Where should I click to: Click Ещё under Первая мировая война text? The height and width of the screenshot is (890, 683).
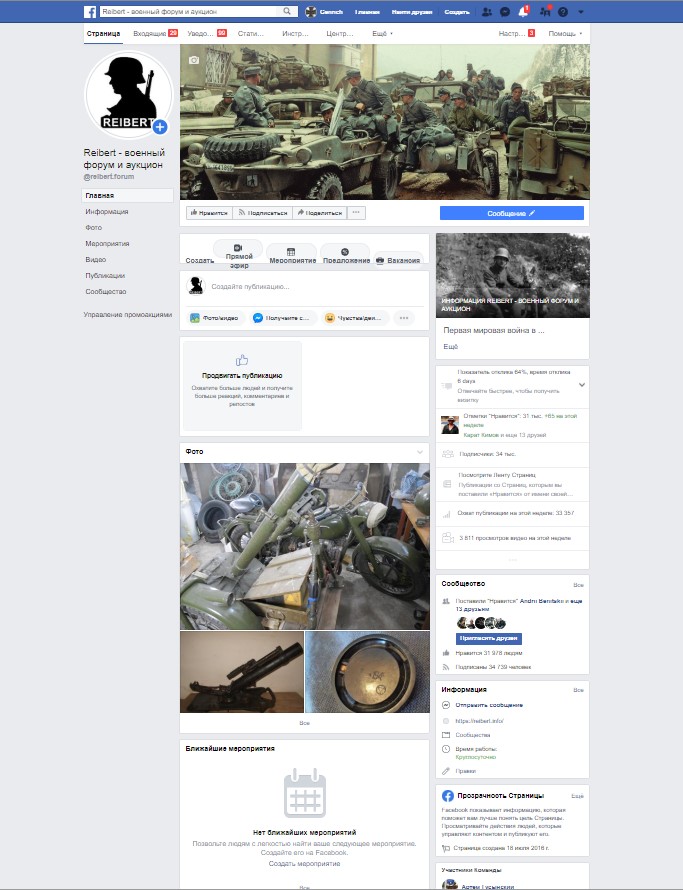pyautogui.click(x=450, y=346)
